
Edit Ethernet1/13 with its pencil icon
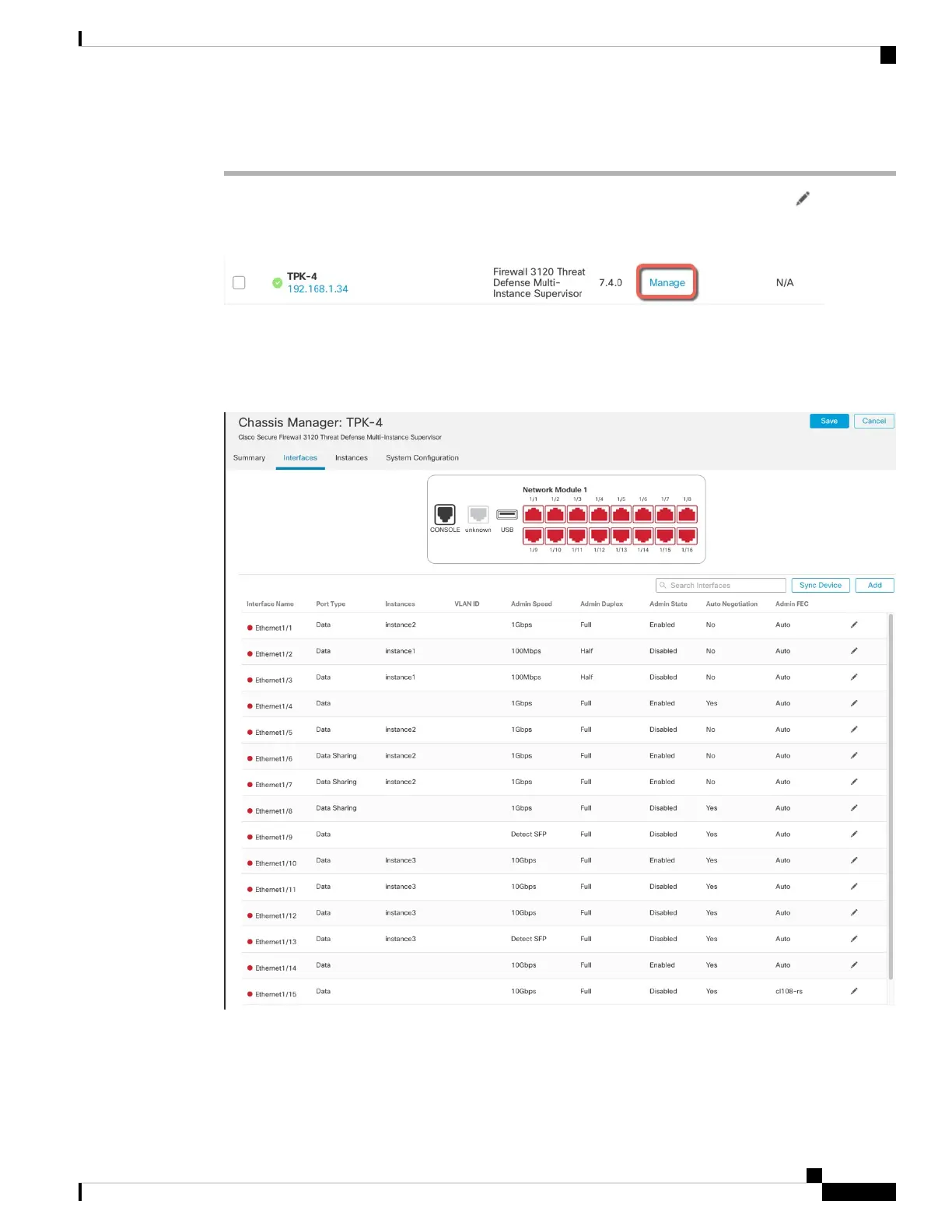tap(854, 939)
